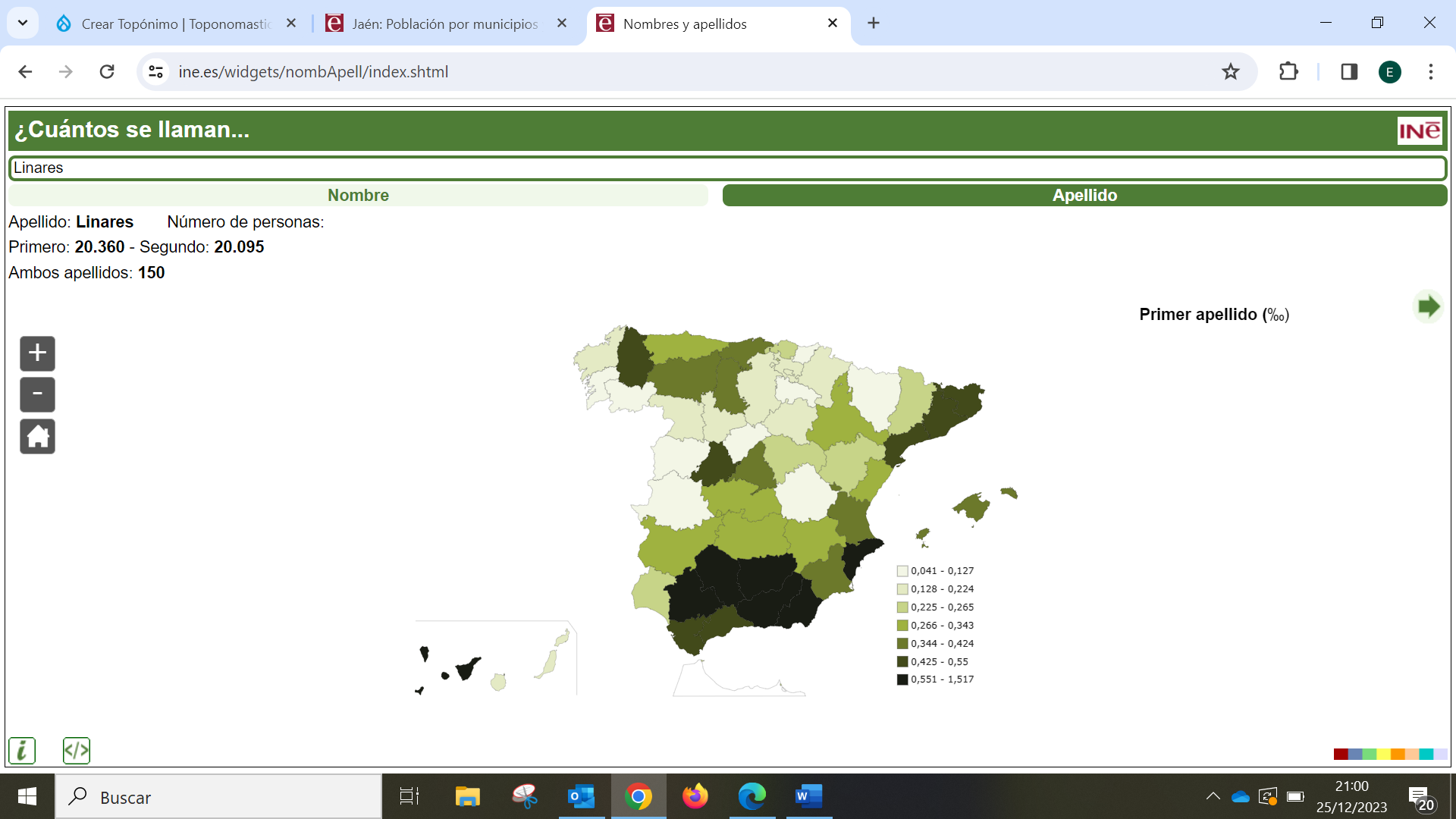This screenshot has height=819, width=1456.
Task: Click the info icon bottom left
Action: [22, 750]
